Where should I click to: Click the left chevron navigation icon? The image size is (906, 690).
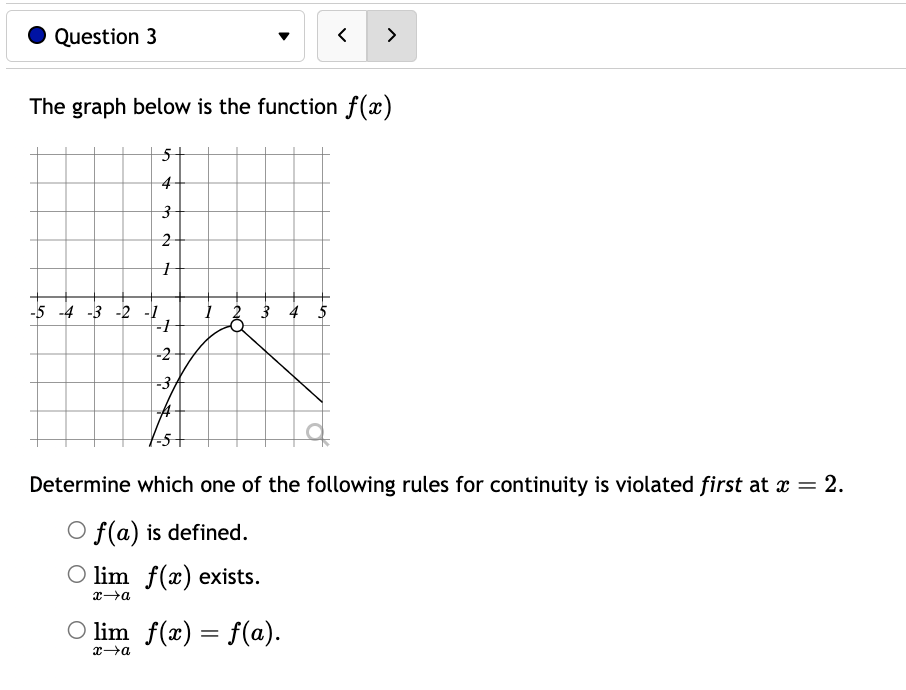(x=343, y=35)
